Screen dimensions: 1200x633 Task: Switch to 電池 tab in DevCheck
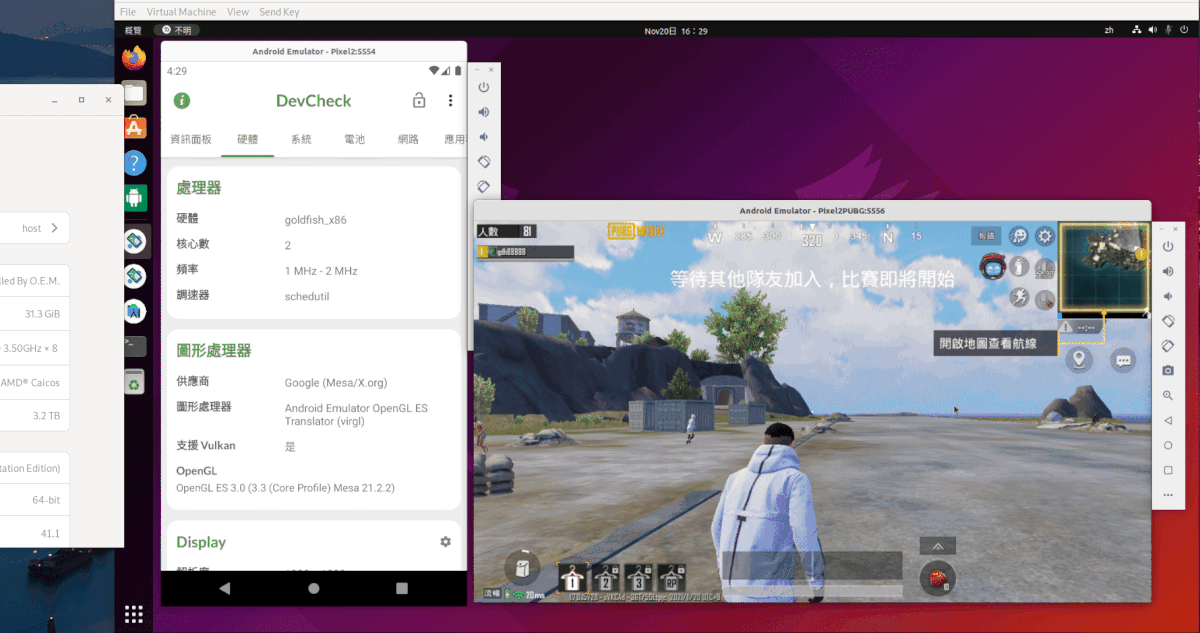click(354, 139)
